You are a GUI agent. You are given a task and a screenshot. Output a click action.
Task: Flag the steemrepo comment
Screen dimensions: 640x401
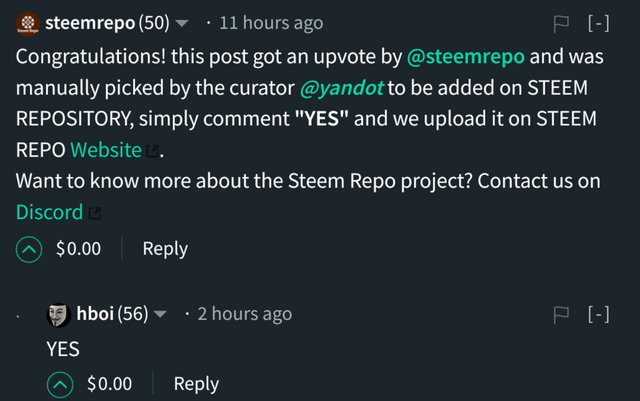point(561,24)
